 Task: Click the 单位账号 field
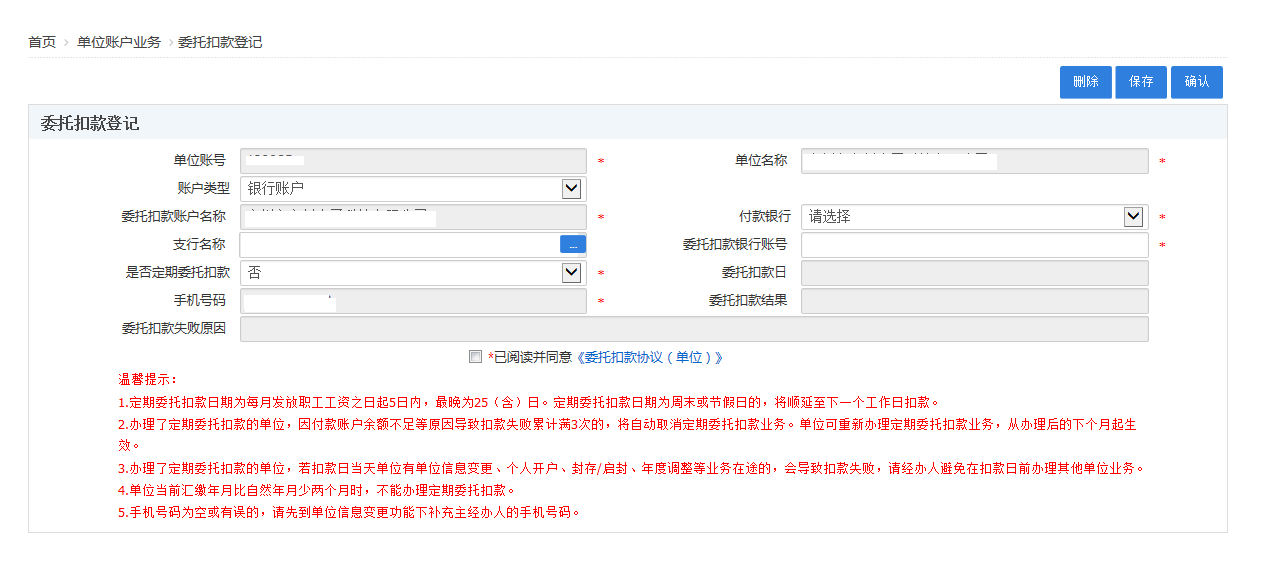pyautogui.click(x=413, y=160)
